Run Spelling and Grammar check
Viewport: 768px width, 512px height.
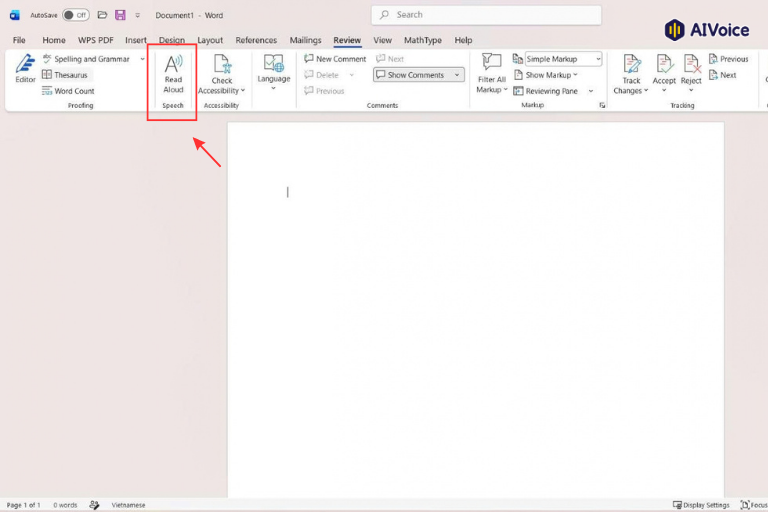pos(86,59)
